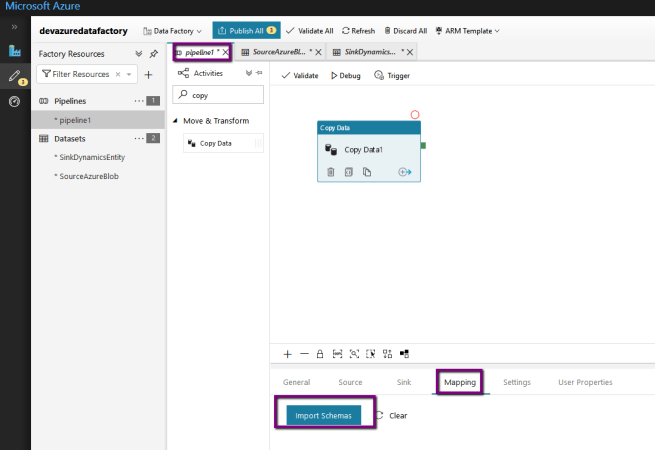The image size is (655, 450).
Task: Click the Publish All button
Action: coord(246,31)
